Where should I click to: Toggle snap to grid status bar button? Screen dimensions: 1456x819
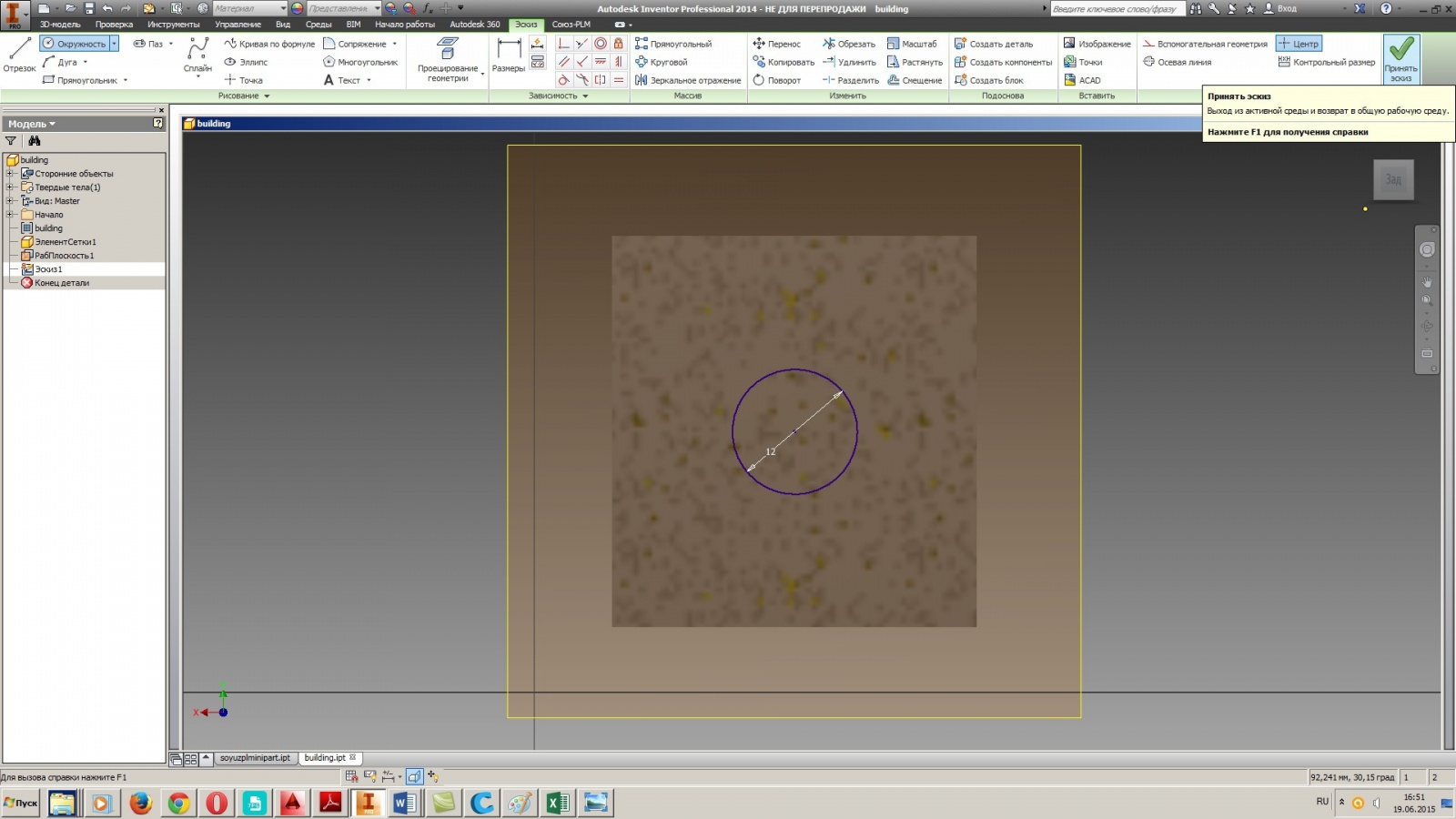pos(351,776)
